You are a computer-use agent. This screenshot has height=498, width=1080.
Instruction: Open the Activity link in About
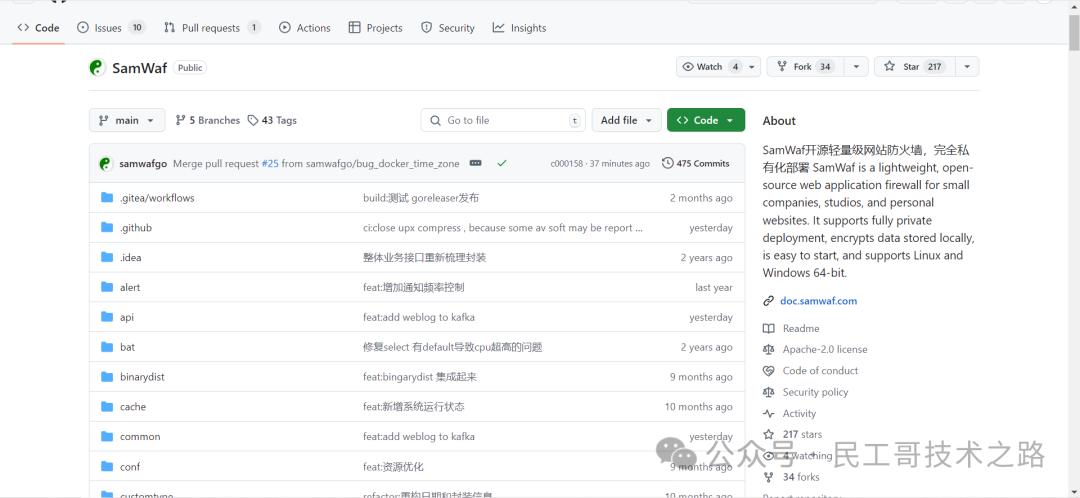(x=799, y=413)
